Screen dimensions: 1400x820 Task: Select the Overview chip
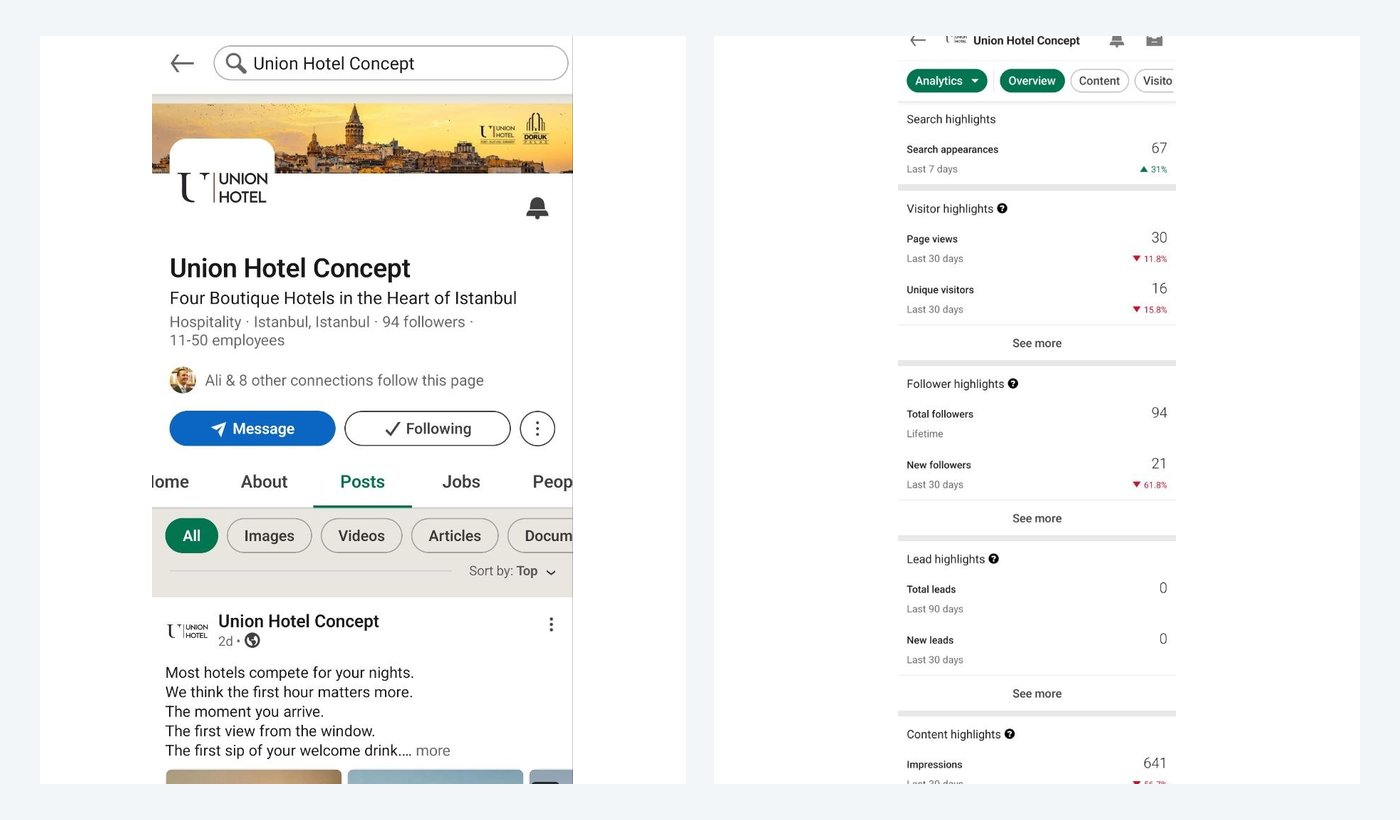1032,81
